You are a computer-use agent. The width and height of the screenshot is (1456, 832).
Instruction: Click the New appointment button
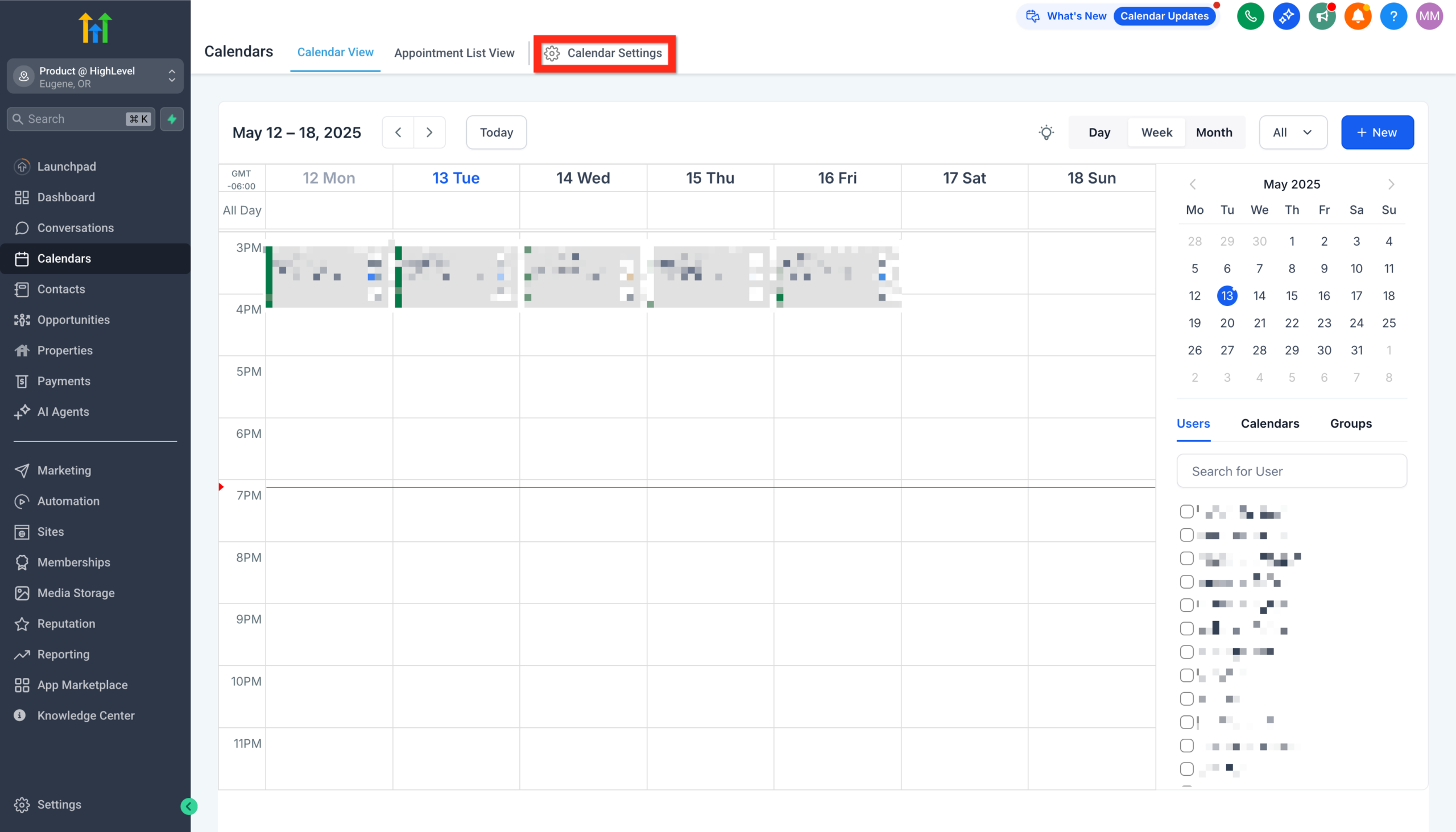tap(1377, 132)
